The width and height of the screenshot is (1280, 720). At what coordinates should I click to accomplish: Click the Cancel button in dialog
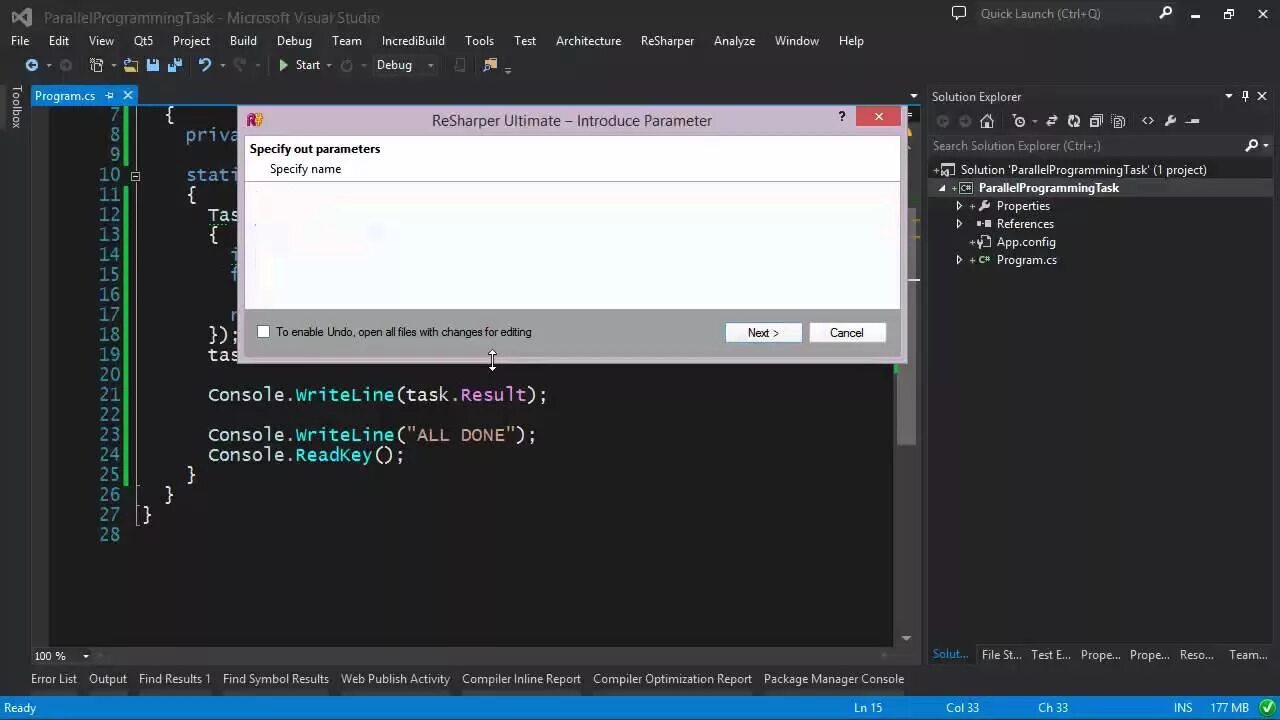(847, 333)
